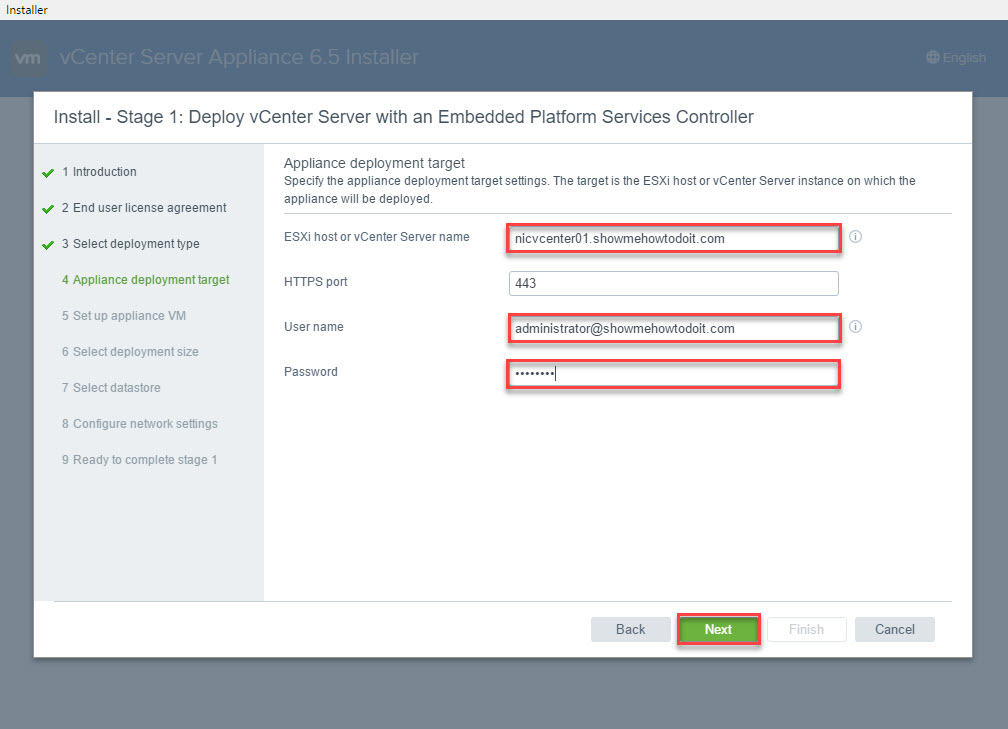Viewport: 1008px width, 729px height.
Task: Click the disabled Finish button
Action: click(x=806, y=629)
